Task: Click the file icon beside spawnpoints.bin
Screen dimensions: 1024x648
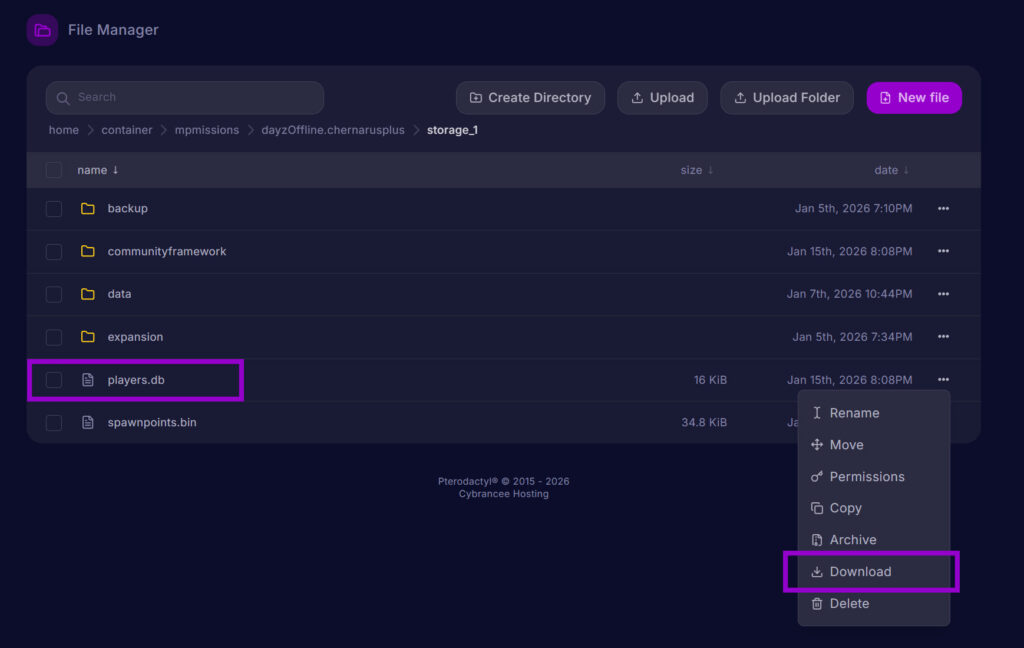Action: coord(88,422)
